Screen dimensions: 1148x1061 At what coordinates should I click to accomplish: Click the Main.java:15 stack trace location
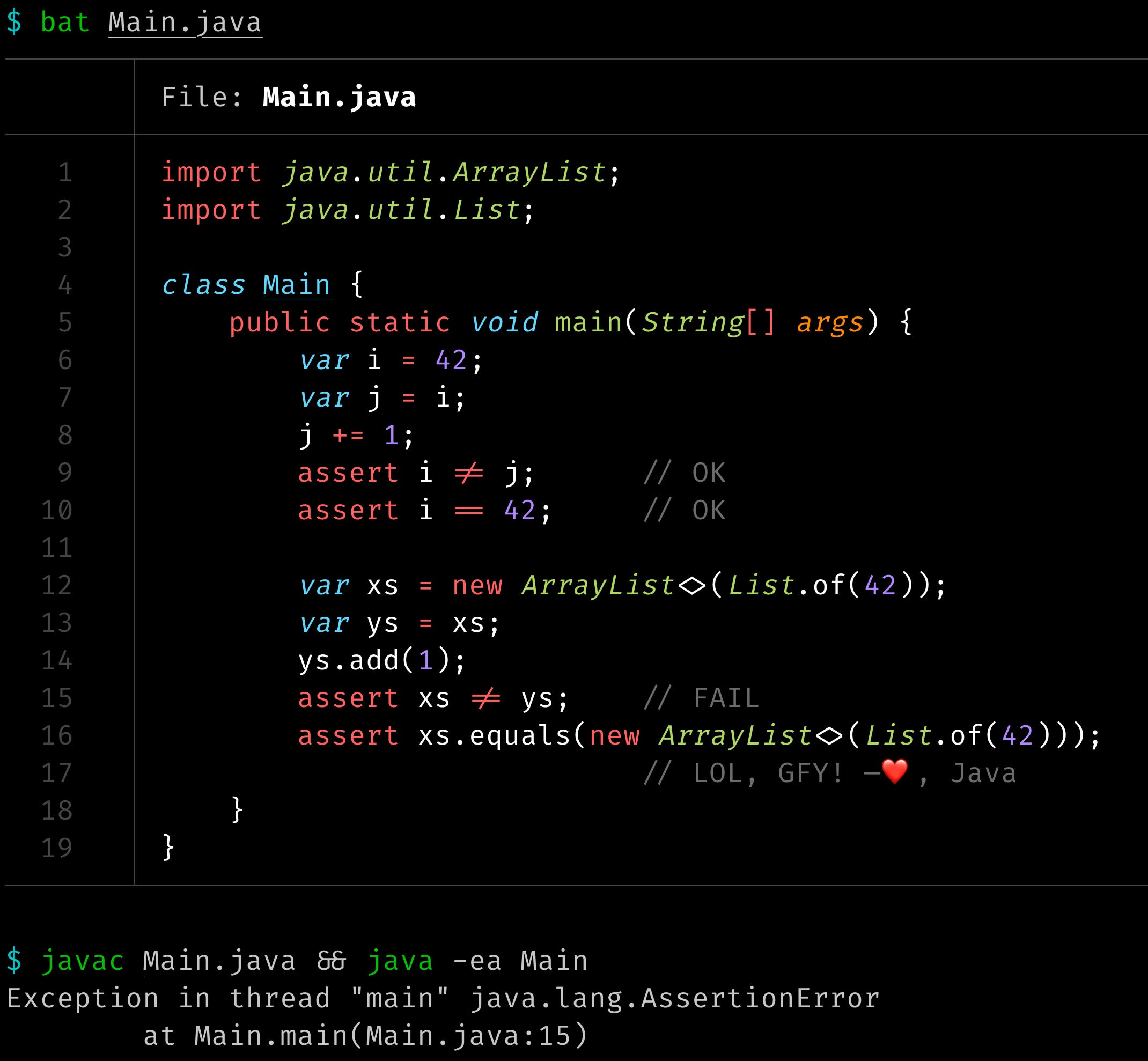pos(468,1036)
